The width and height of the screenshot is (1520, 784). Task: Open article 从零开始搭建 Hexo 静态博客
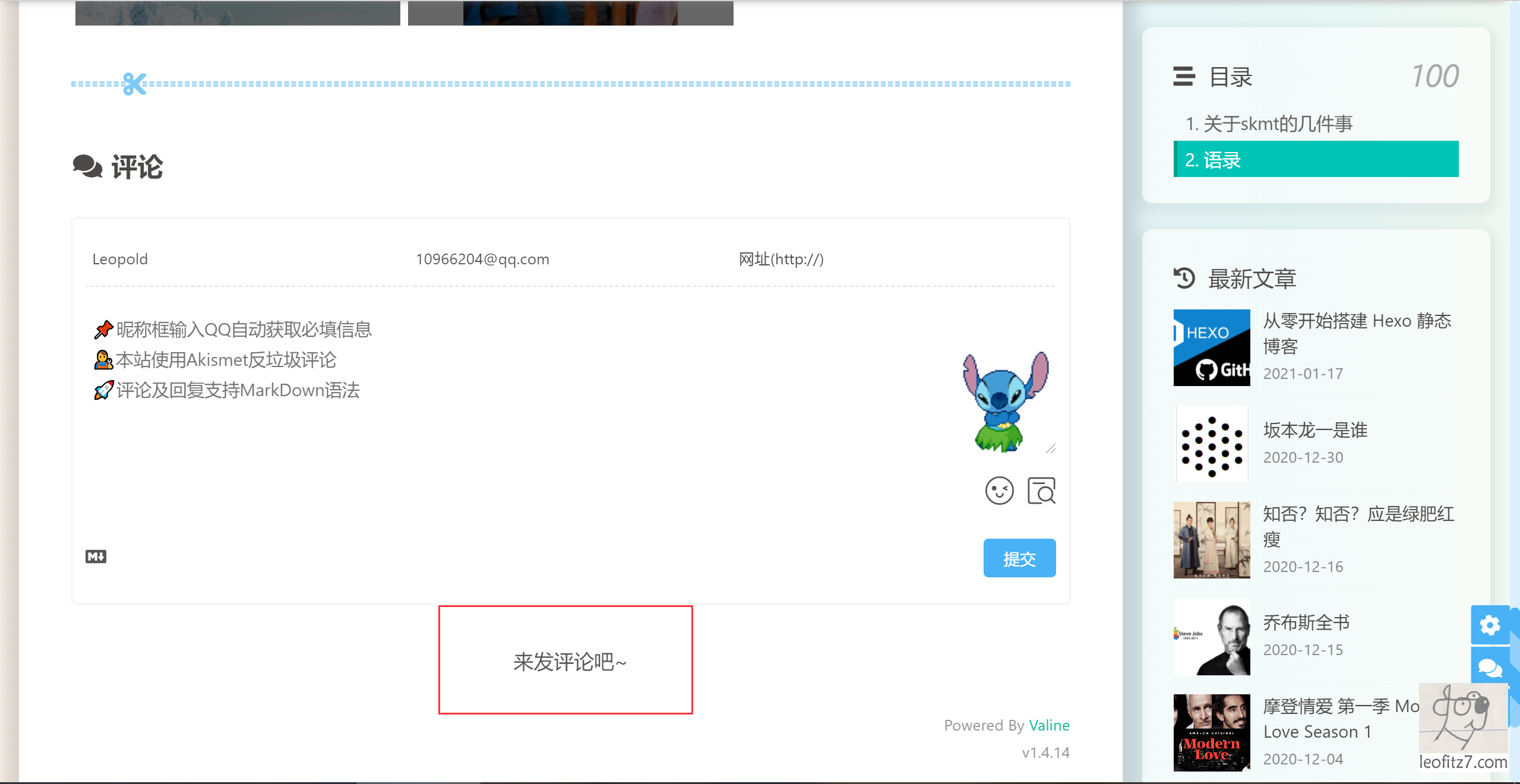tap(1356, 333)
